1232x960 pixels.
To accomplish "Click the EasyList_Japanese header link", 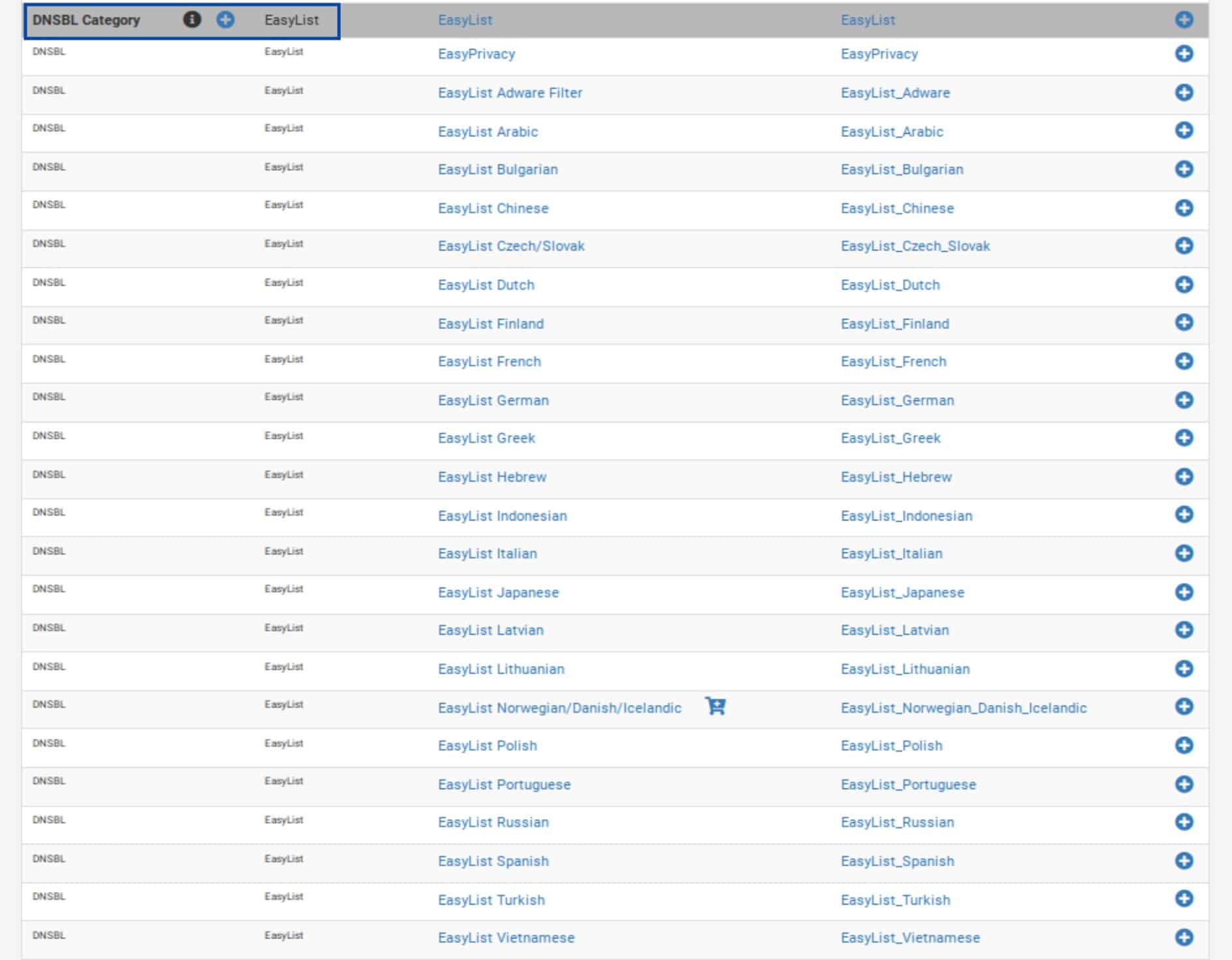I will click(x=902, y=593).
